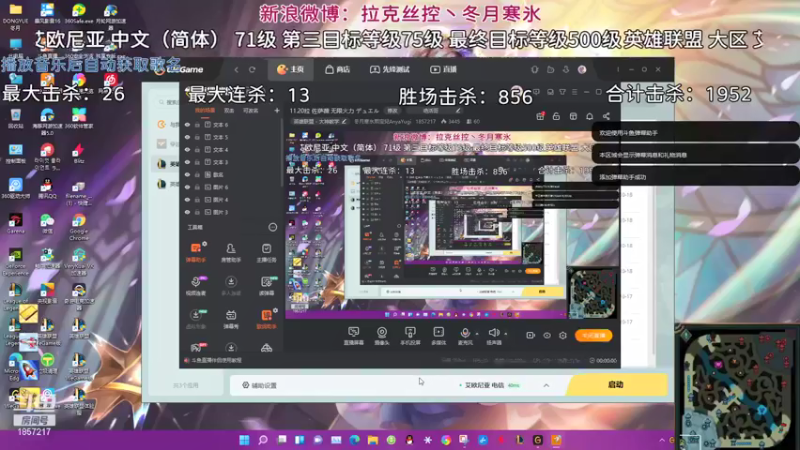Open Google Chrome desktop shortcut
Image resolution: width=800 pixels, height=450 pixels.
79,227
